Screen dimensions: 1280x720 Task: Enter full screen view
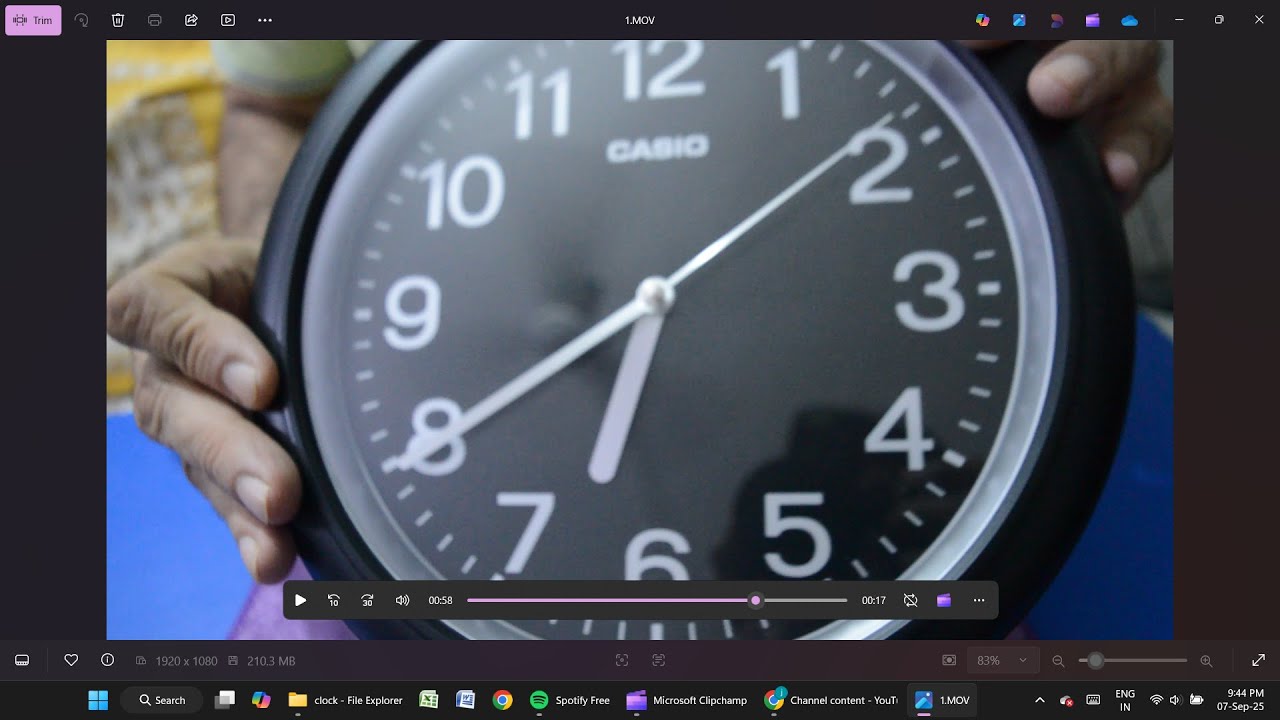[1258, 660]
